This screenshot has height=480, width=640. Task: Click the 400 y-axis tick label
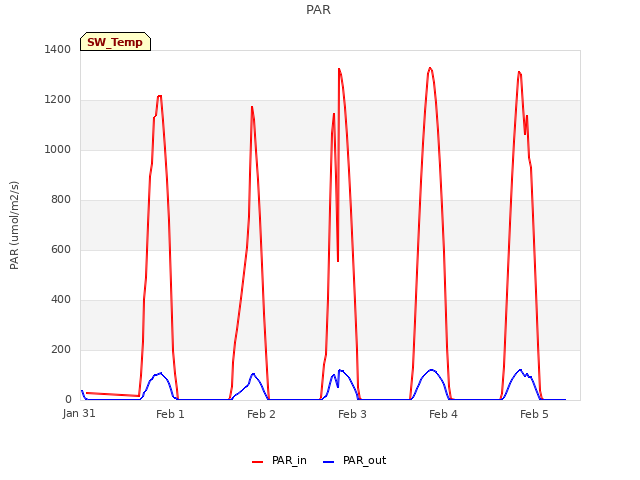(x=61, y=300)
